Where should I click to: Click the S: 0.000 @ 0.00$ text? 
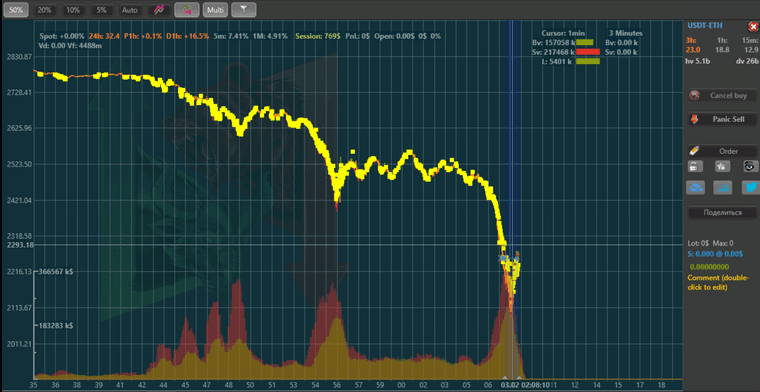tap(715, 253)
